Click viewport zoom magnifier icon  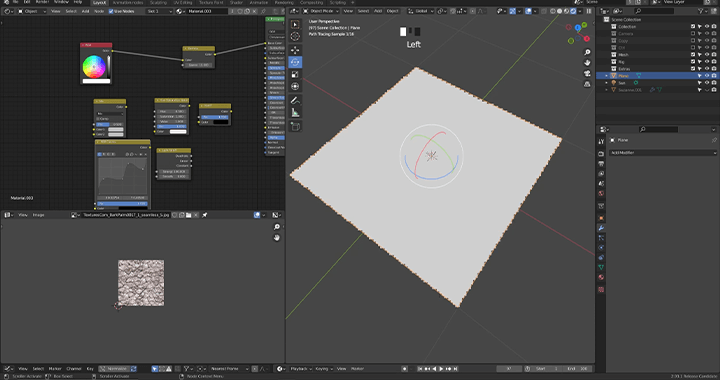[587, 52]
